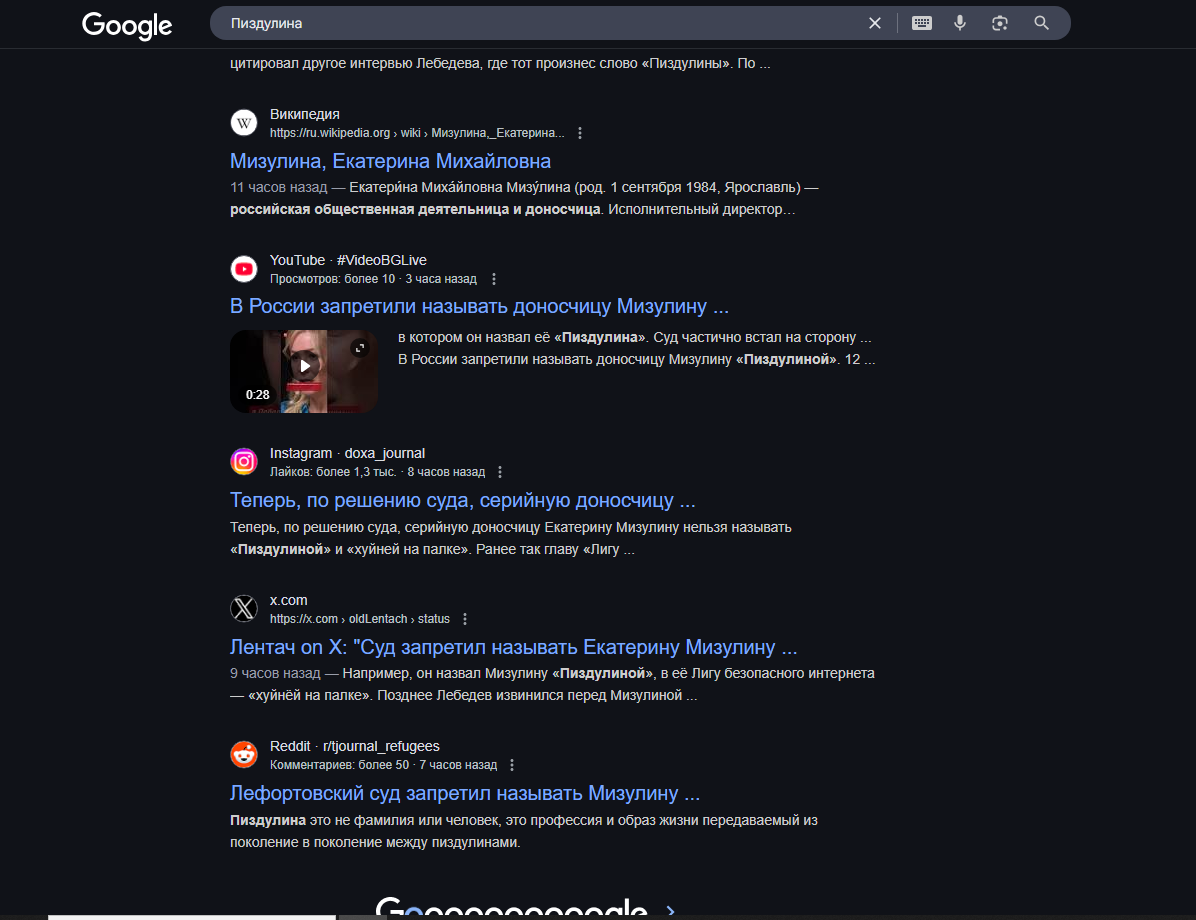
Task: Click the X favicon beside x.com
Action: (x=244, y=609)
